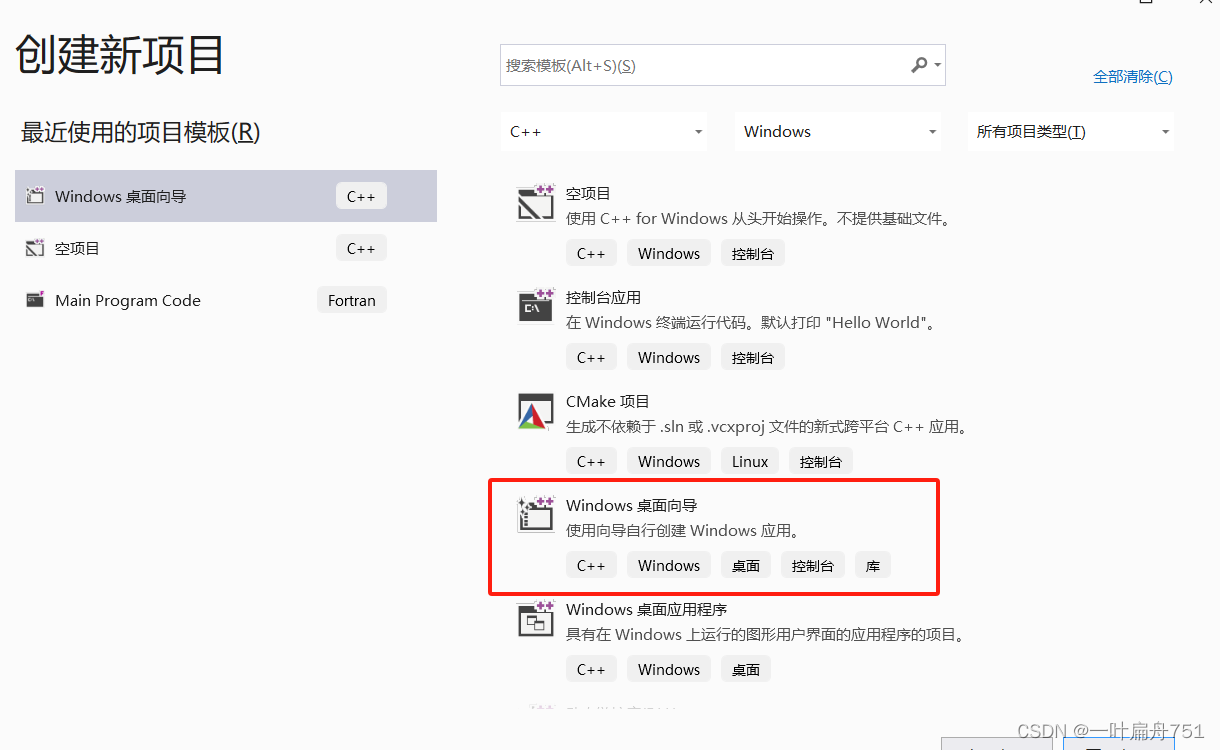Select Windows 桌面向导 template title in list
Viewport: 1220px width, 750px height.
[631, 506]
